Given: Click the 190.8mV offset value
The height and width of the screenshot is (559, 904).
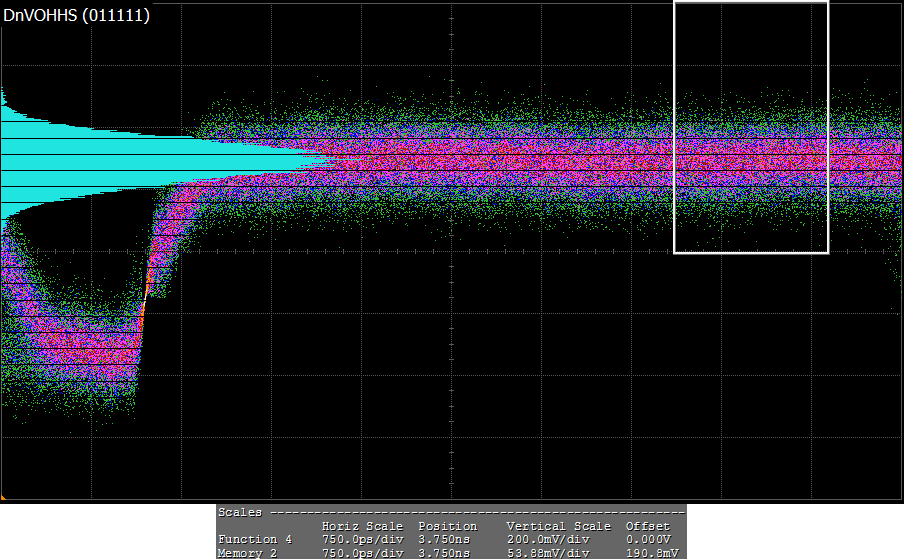Looking at the screenshot, I should point(649,553).
